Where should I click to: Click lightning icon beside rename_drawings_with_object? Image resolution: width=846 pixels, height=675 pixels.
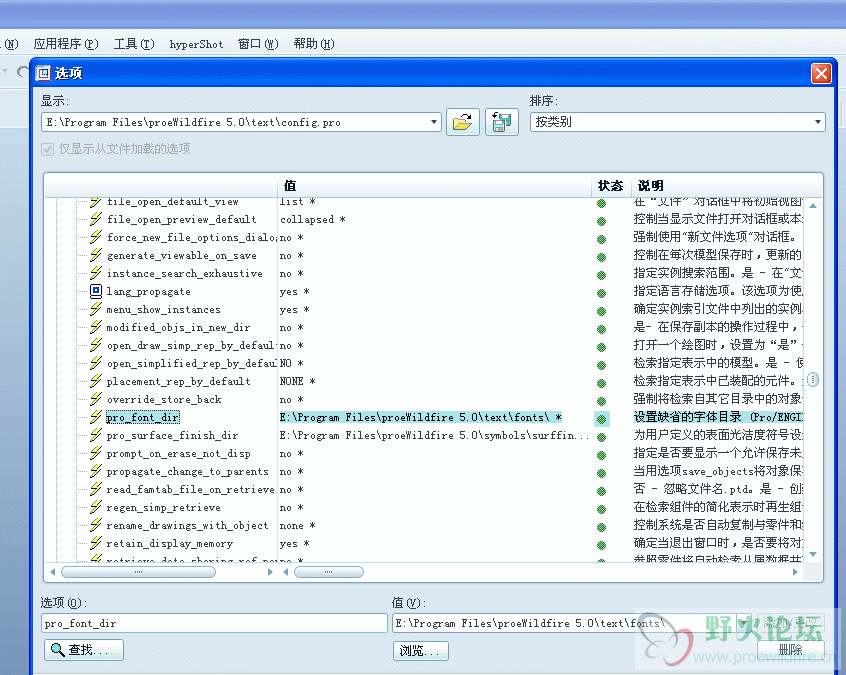pyautogui.click(x=95, y=525)
